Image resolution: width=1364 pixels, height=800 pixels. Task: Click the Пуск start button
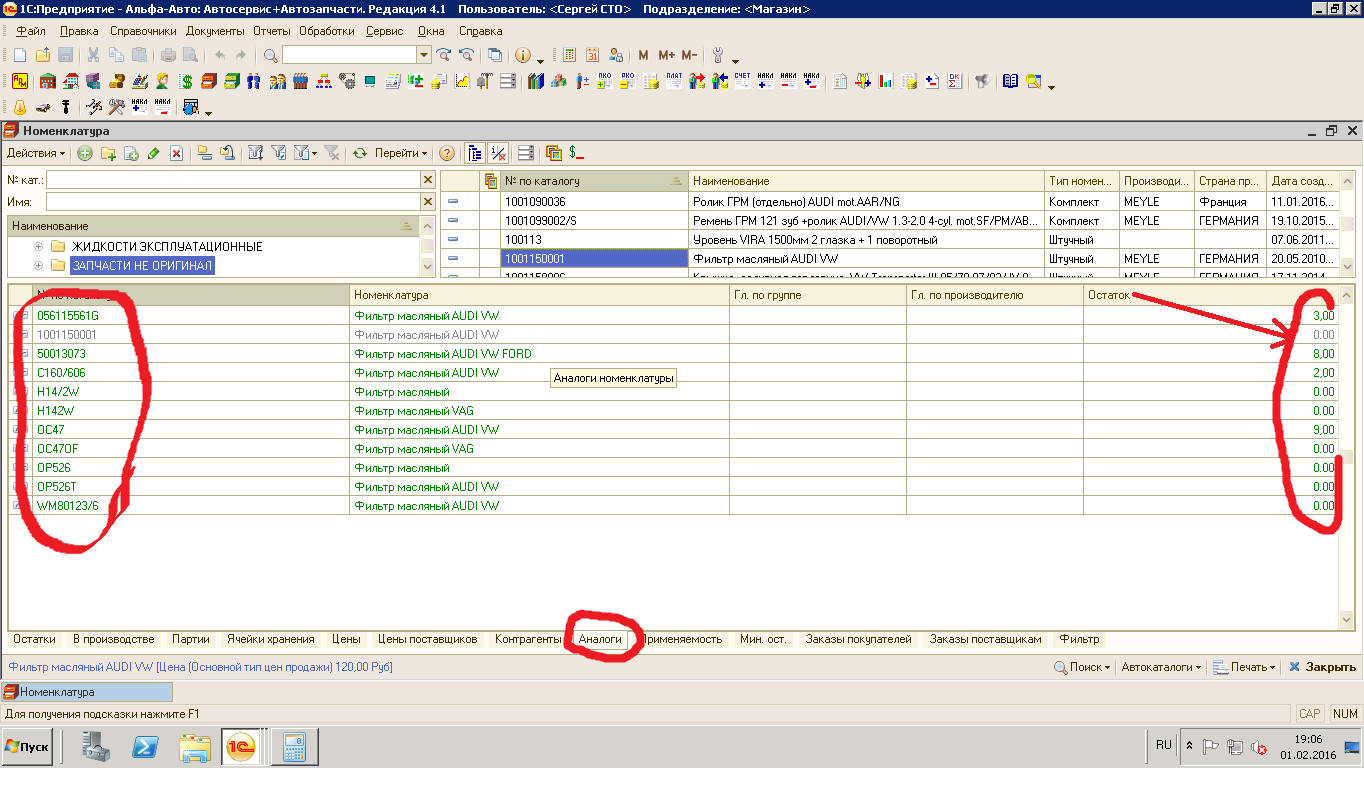pos(27,747)
